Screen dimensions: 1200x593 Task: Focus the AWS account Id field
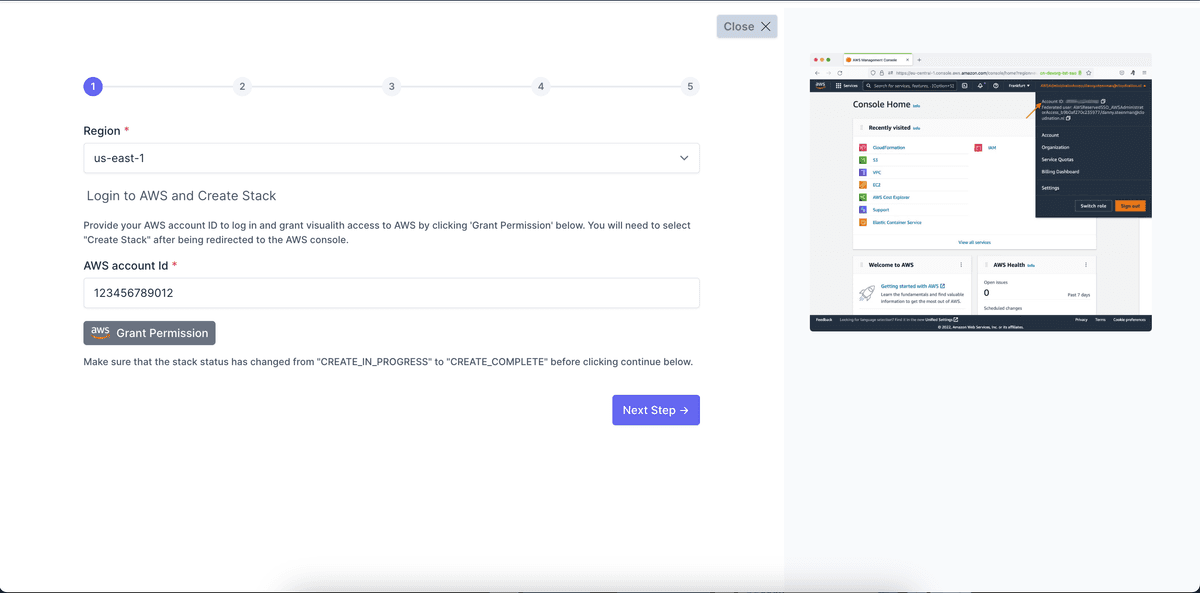tap(390, 293)
